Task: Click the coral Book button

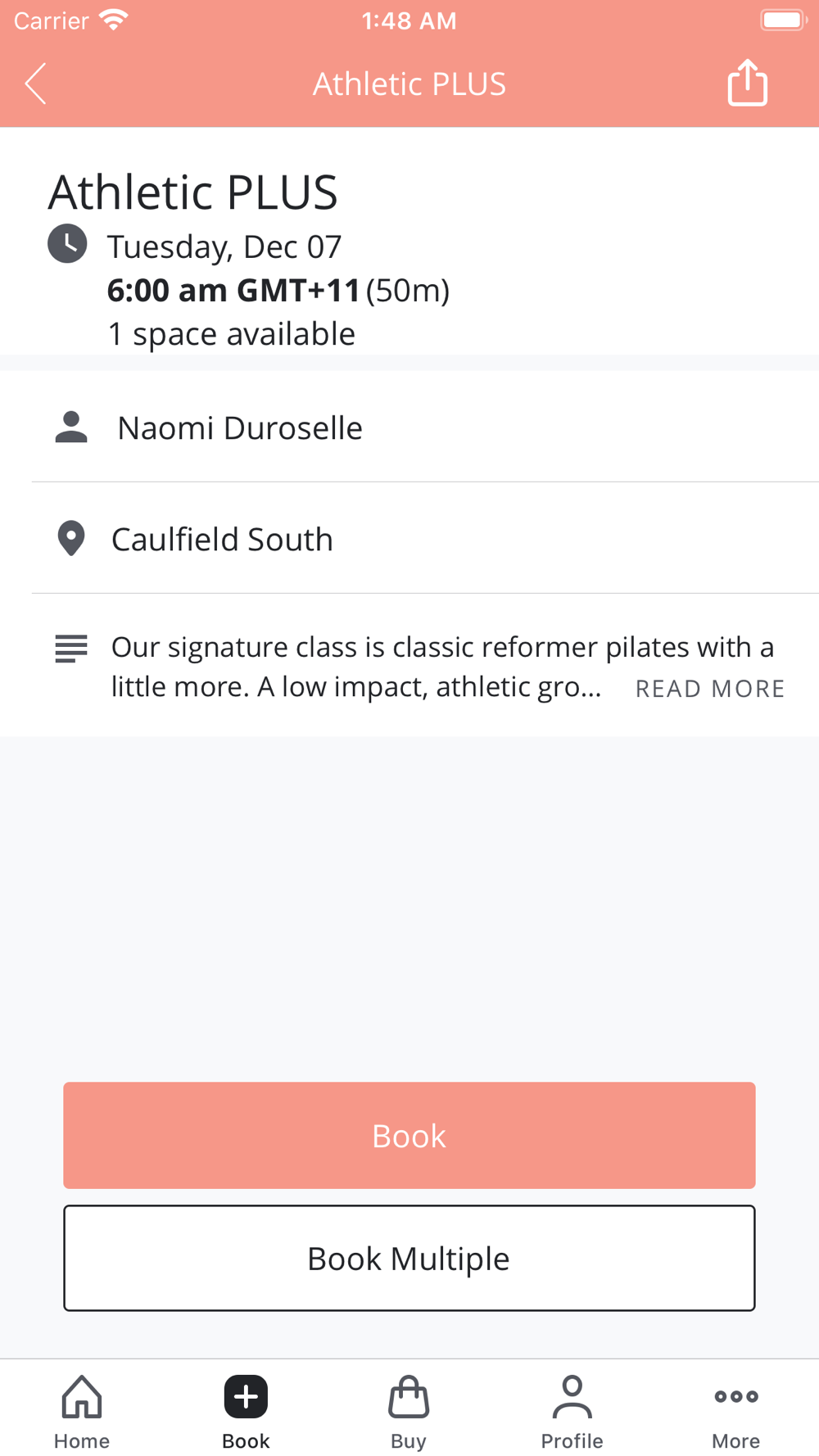Action: pyautogui.click(x=409, y=1135)
